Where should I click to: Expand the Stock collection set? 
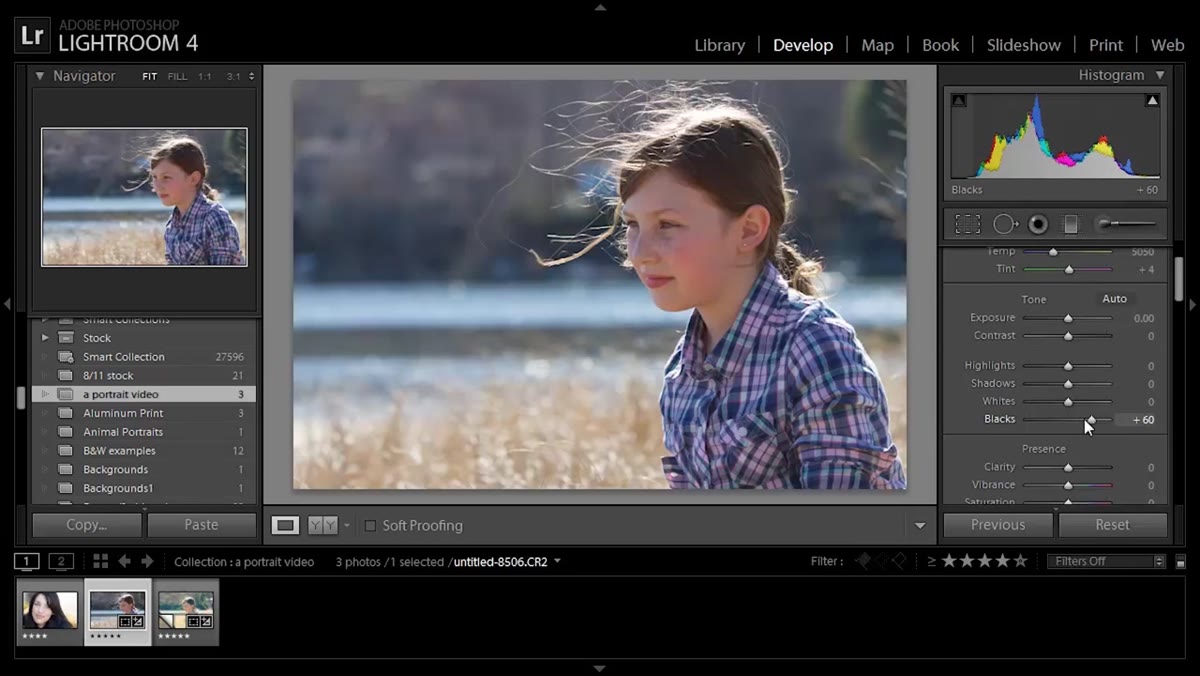click(44, 338)
